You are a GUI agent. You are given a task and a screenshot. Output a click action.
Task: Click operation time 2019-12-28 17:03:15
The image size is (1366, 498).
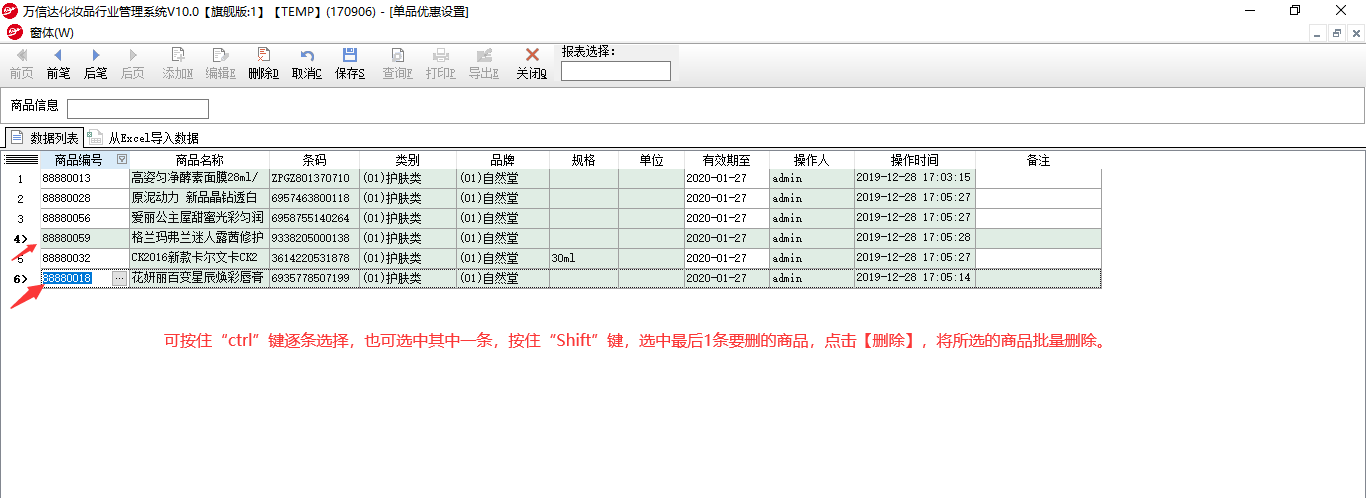[x=915, y=178]
